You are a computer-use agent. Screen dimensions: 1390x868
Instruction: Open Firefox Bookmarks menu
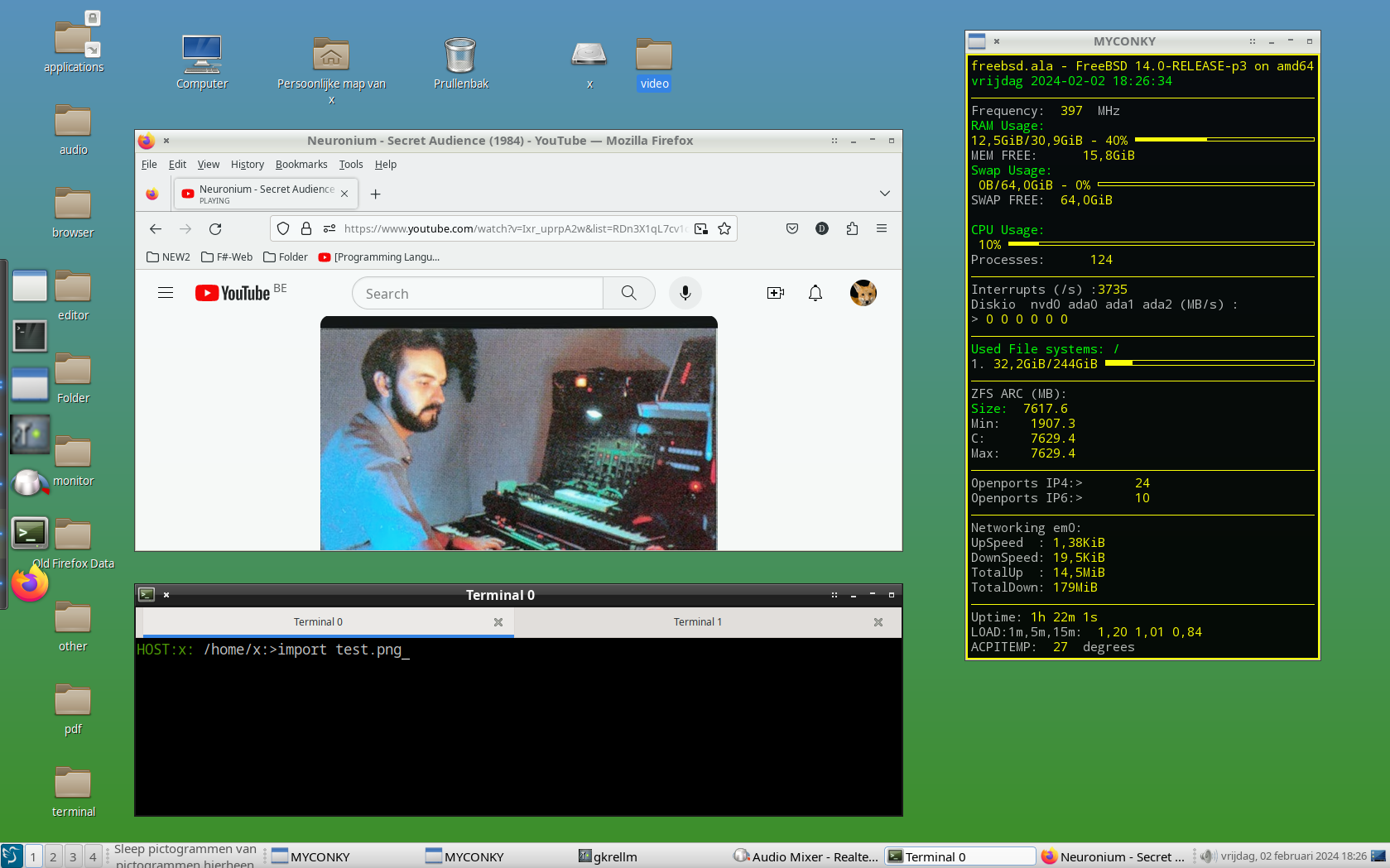301,165
